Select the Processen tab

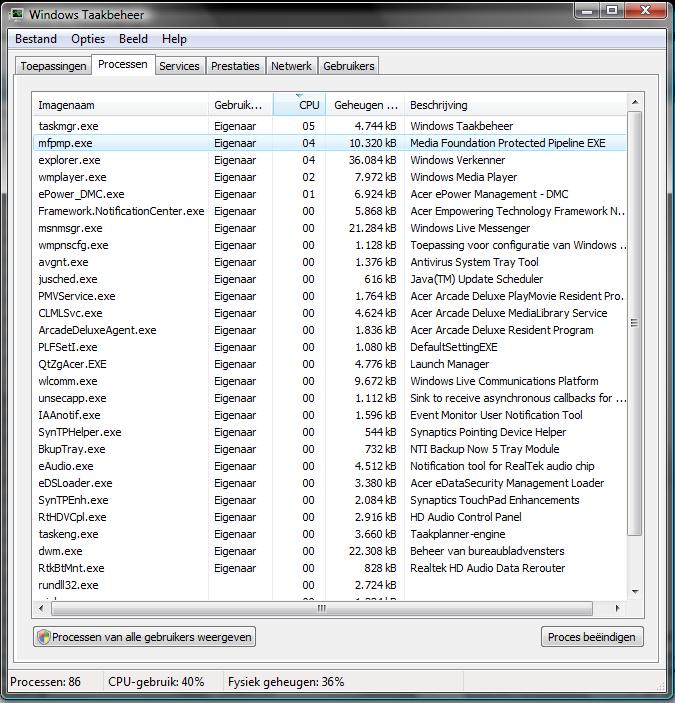pos(123,65)
